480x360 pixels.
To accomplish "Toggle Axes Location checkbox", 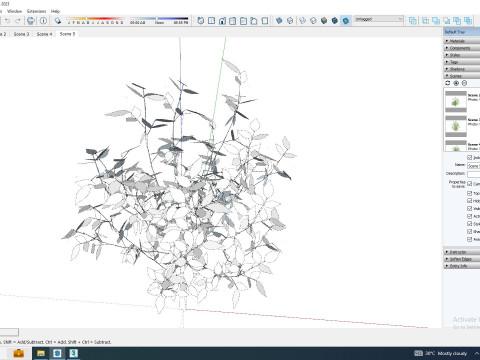I will click(470, 239).
